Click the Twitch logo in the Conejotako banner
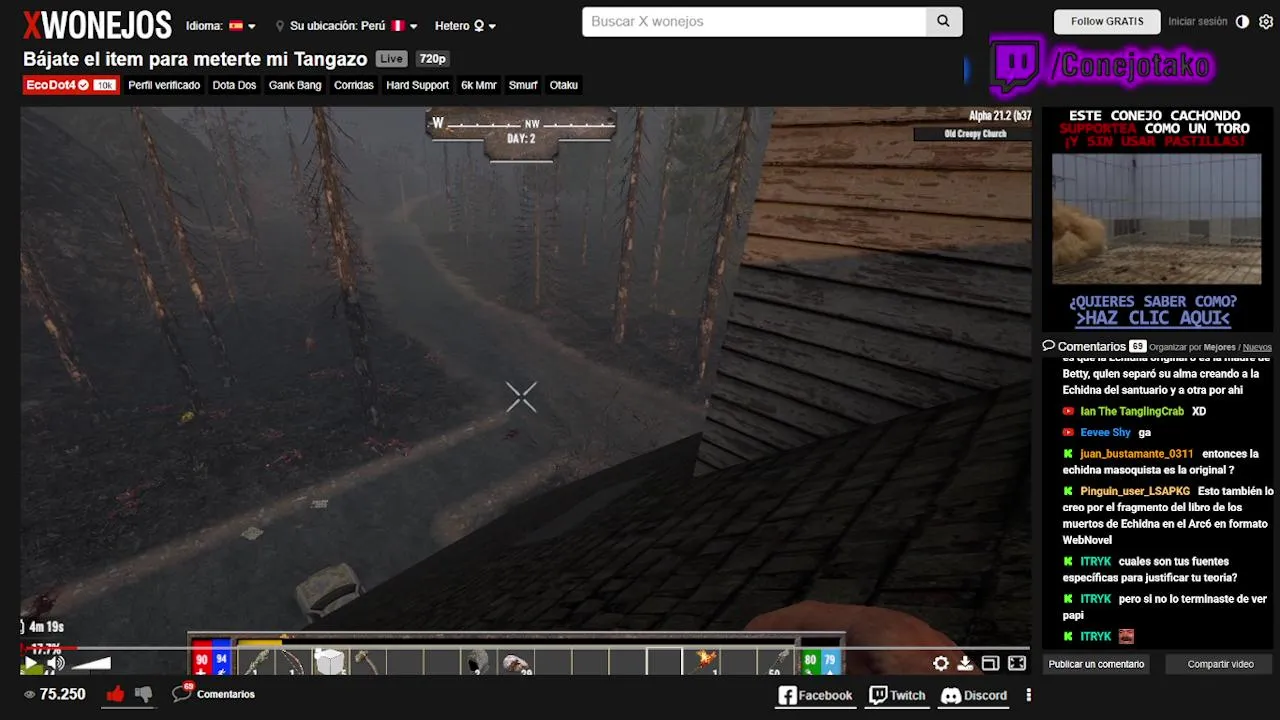 pos(1017,66)
